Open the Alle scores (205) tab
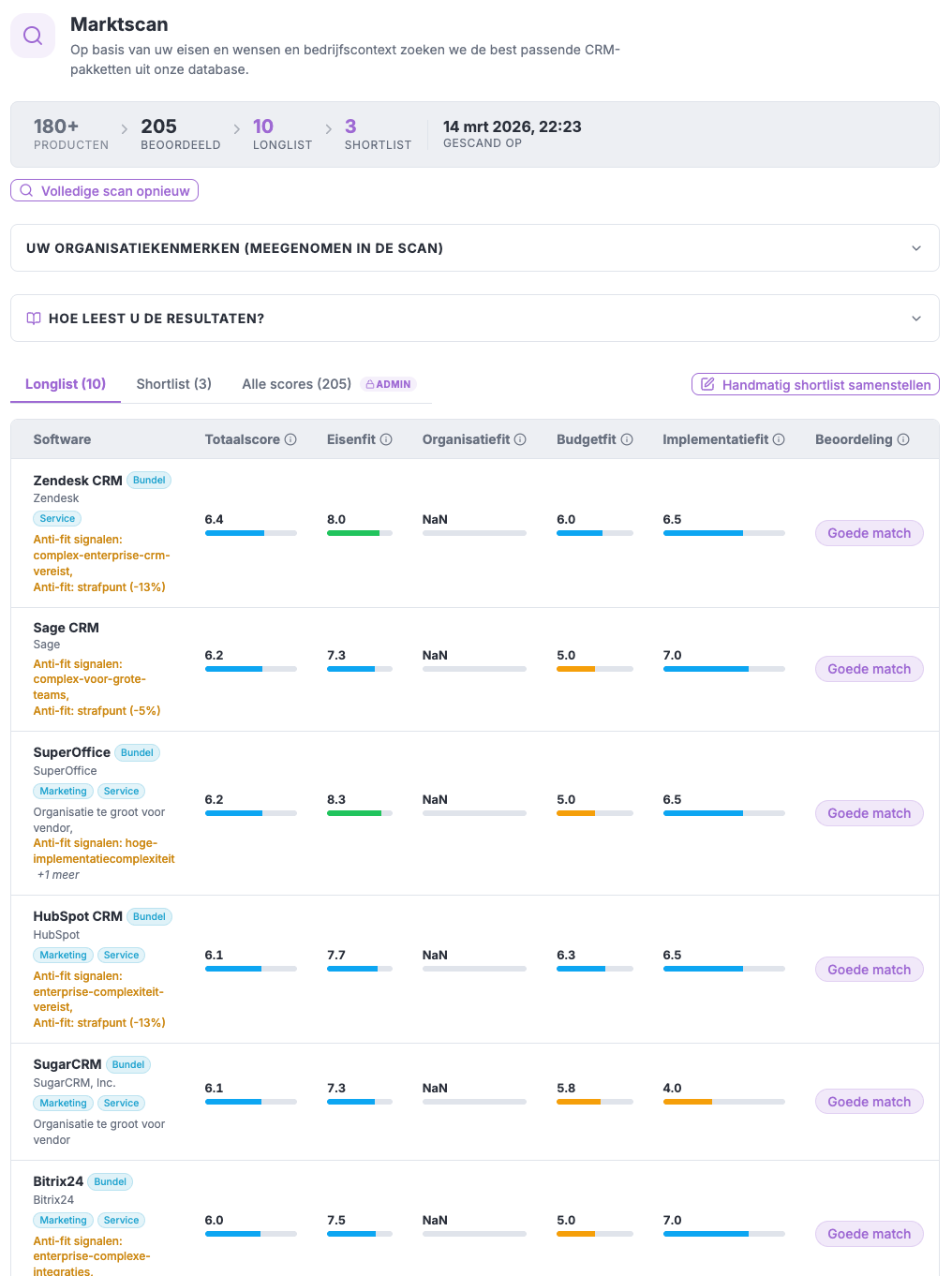The image size is (952, 1276). [x=296, y=384]
